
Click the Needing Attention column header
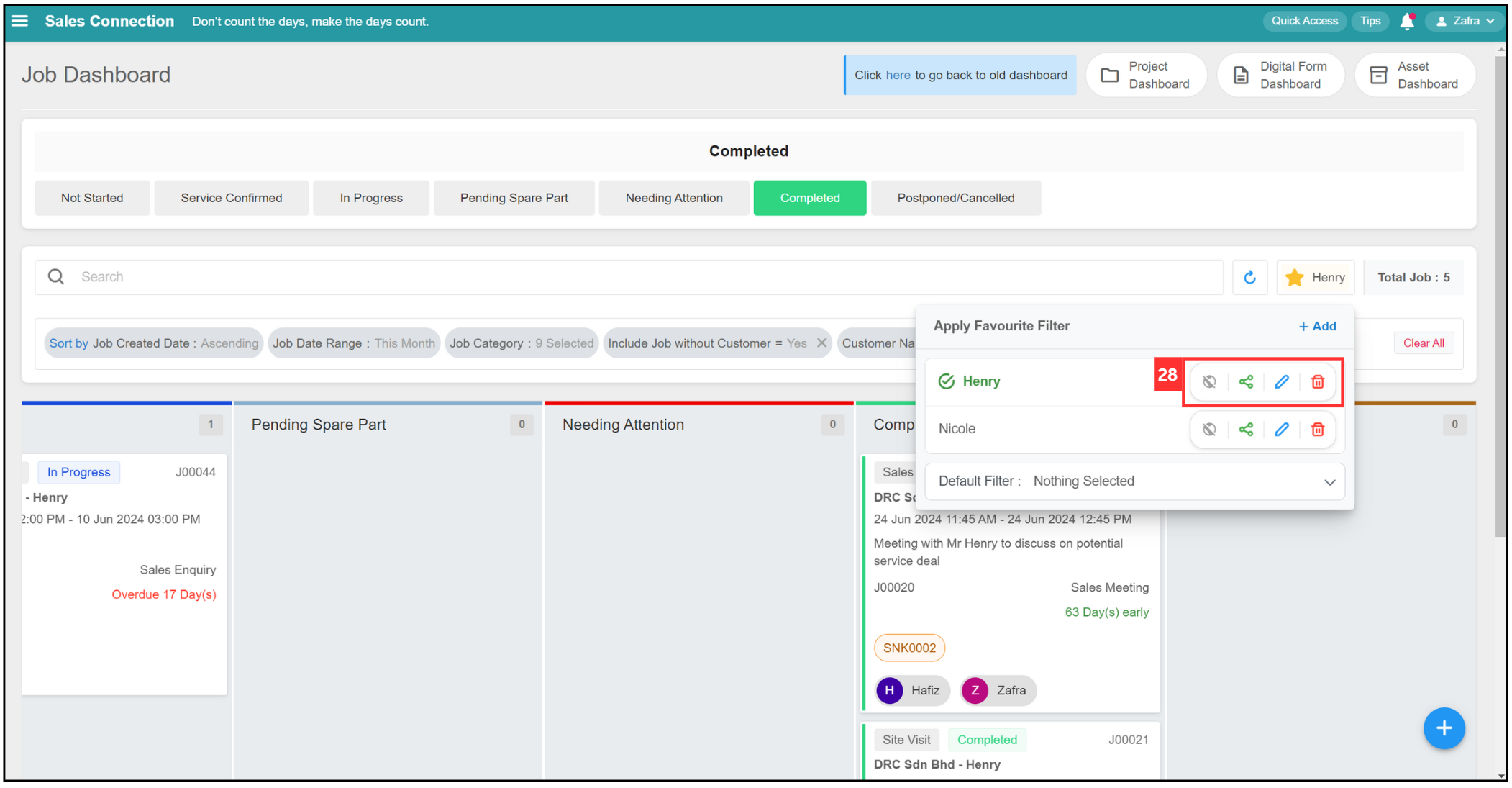coord(623,425)
